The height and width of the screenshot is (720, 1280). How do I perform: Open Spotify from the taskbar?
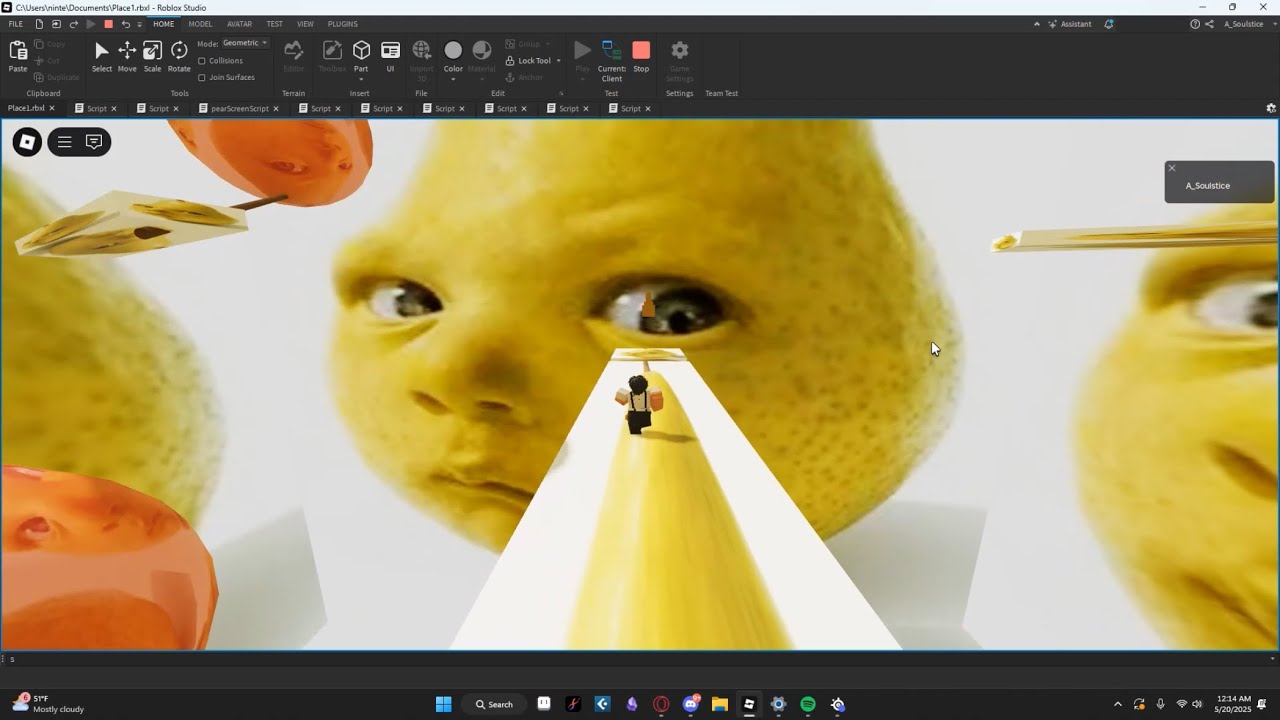(808, 704)
